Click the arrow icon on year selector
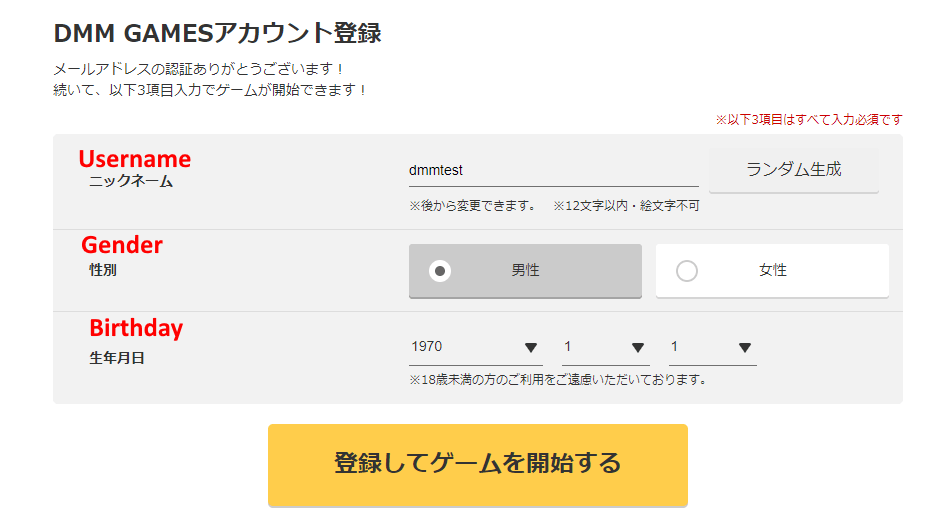The image size is (945, 520). point(531,348)
